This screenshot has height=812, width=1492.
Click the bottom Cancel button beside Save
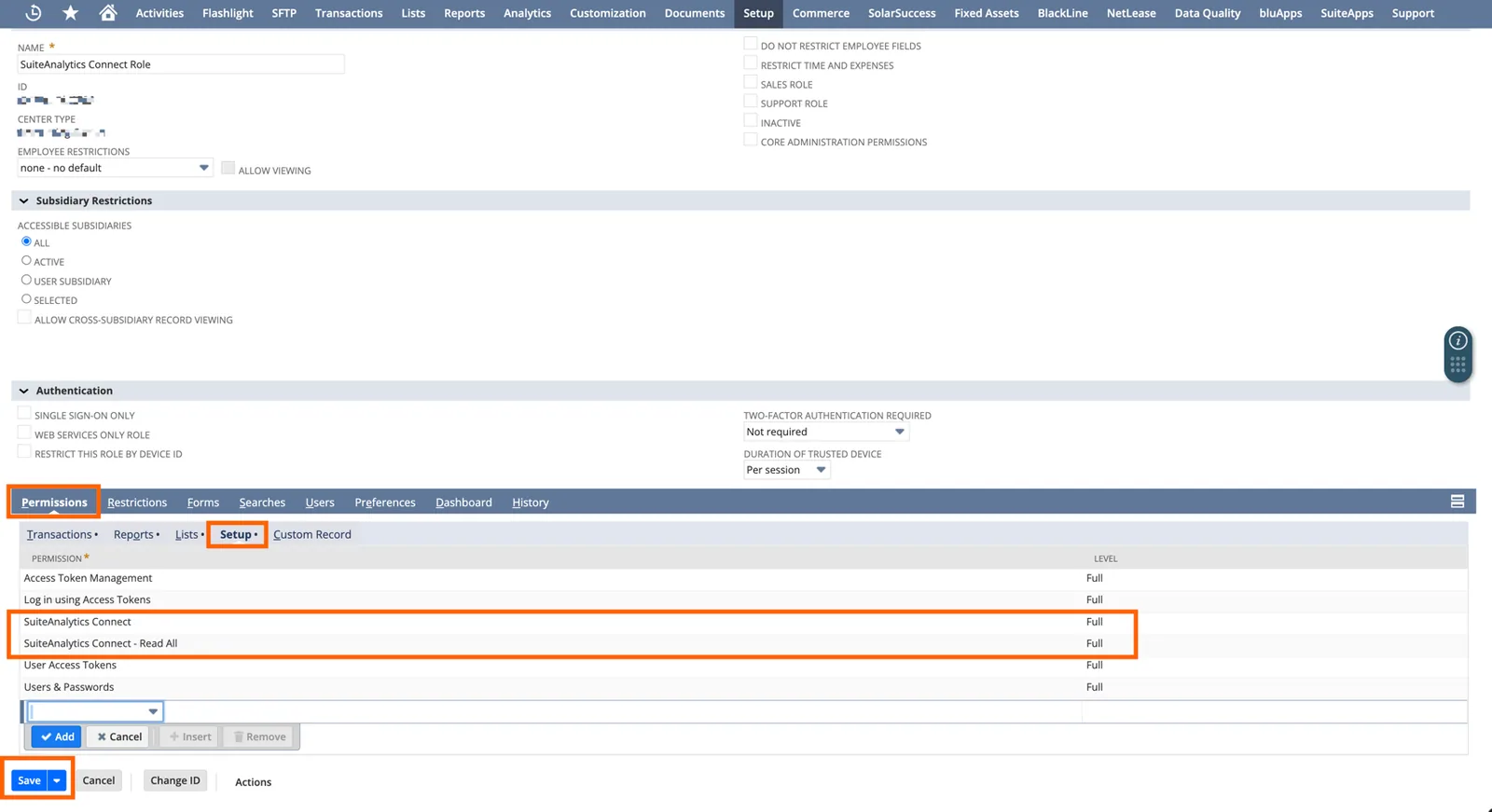coord(99,780)
